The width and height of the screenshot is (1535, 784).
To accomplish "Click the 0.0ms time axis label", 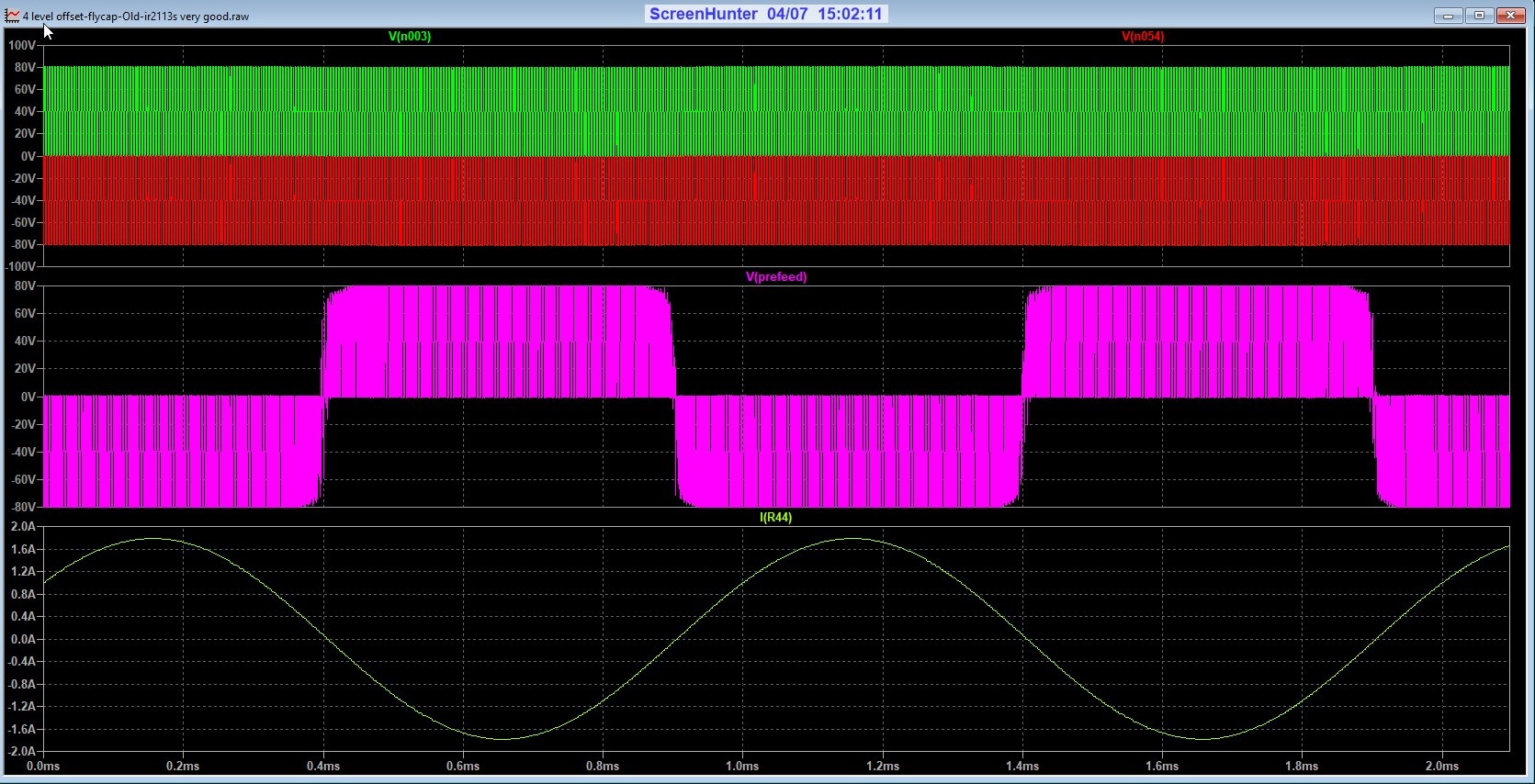I will click(x=43, y=766).
